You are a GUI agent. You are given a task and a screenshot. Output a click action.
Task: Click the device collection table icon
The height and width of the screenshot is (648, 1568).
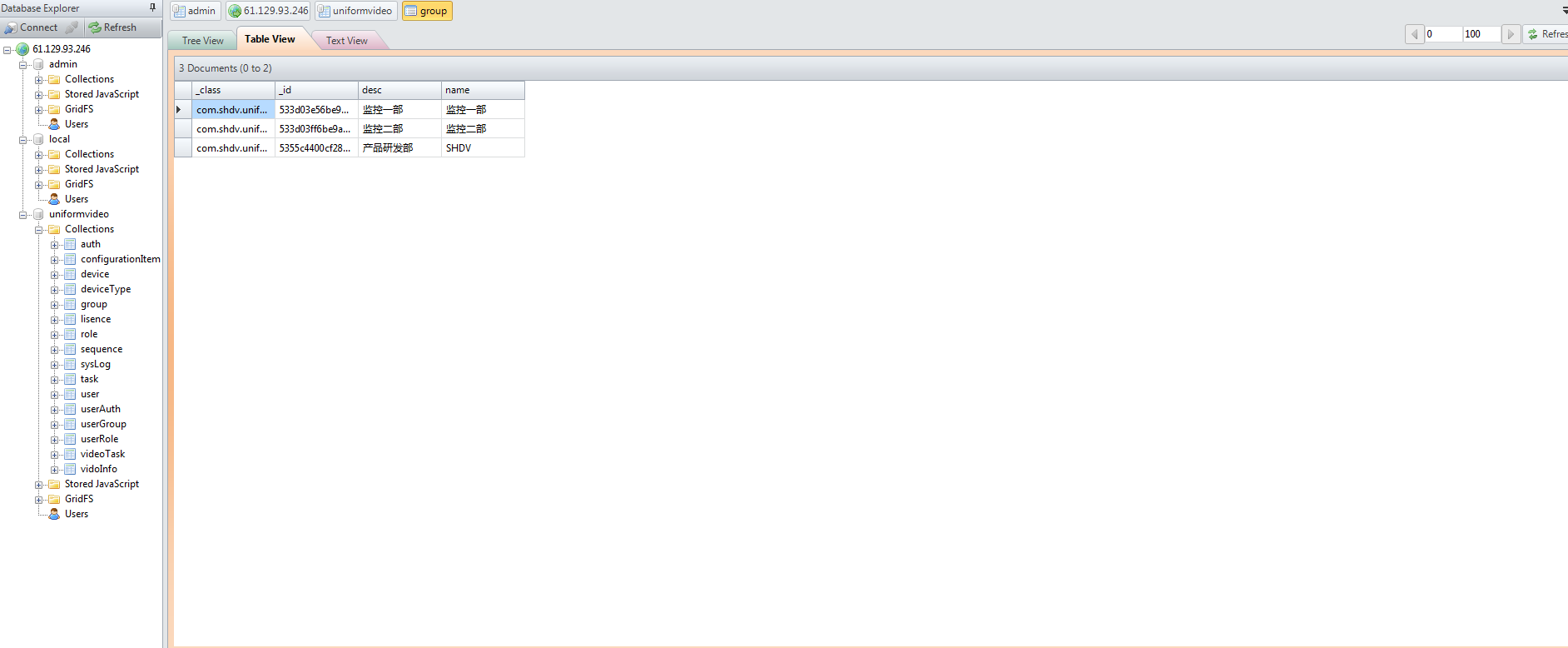coord(70,274)
